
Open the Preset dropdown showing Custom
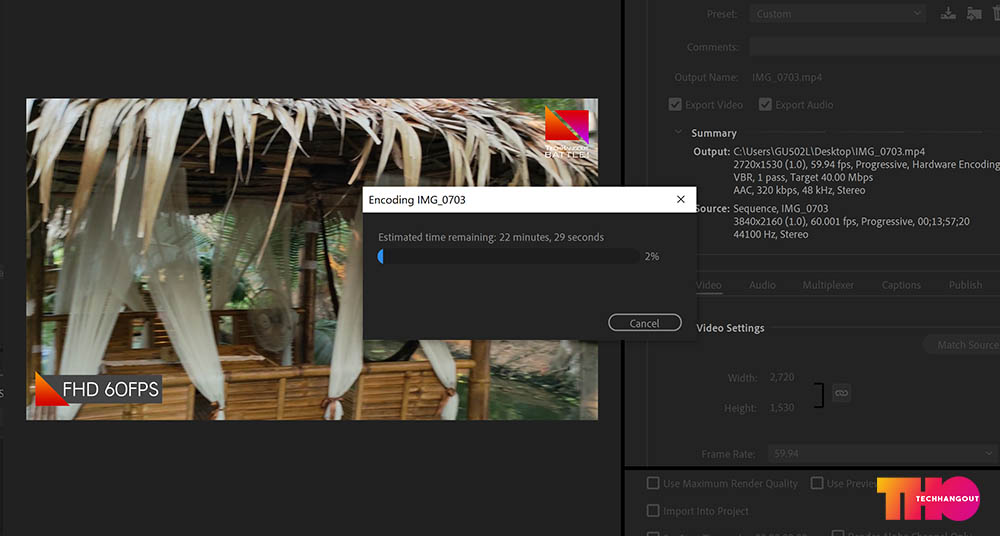837,13
